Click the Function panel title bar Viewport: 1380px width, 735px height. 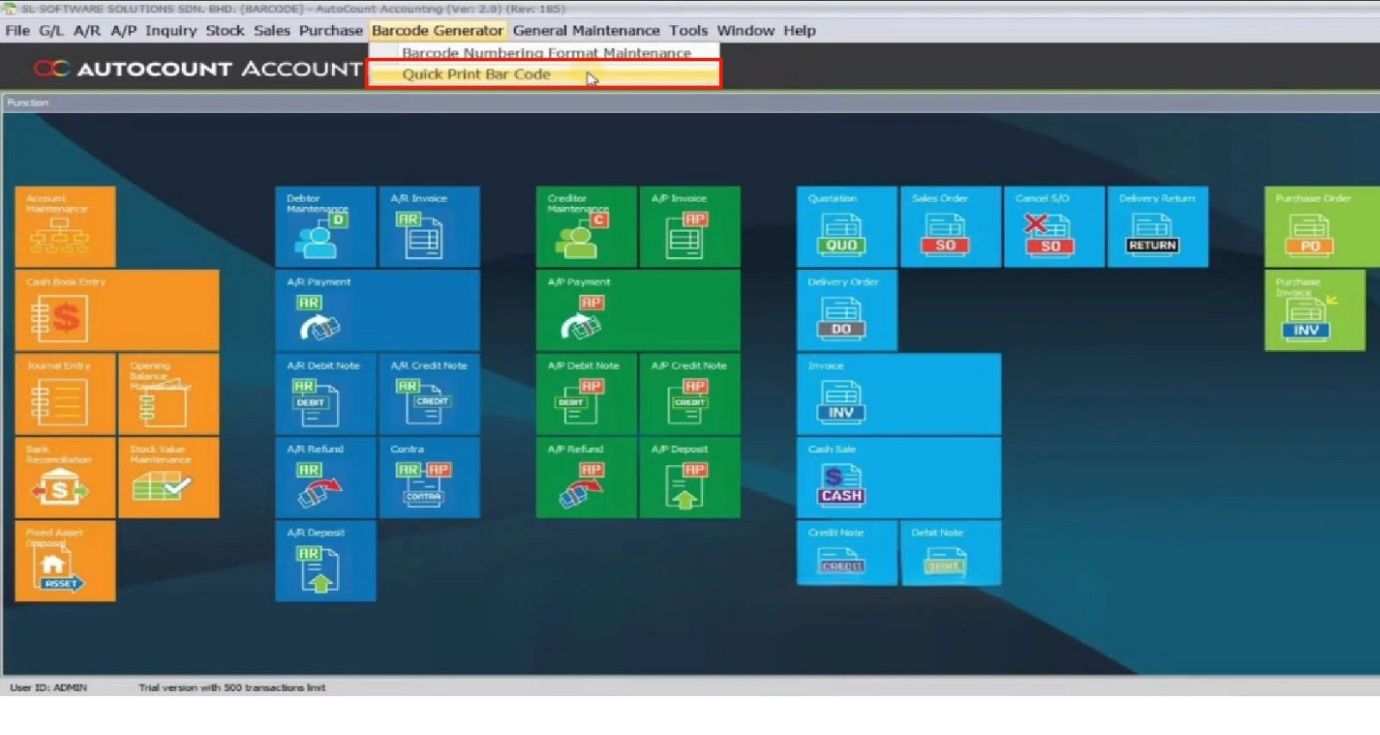click(690, 102)
